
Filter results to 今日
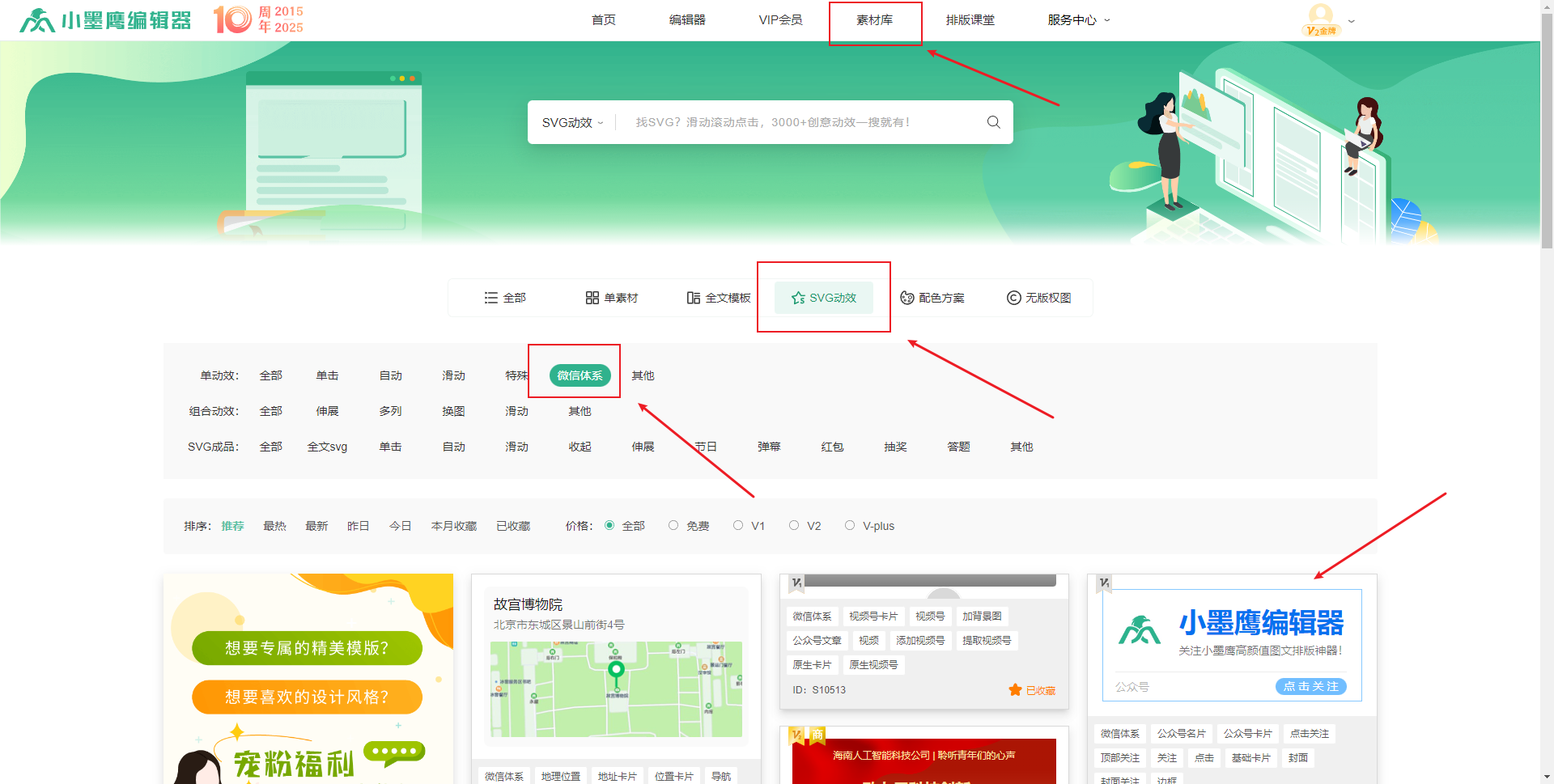point(401,526)
